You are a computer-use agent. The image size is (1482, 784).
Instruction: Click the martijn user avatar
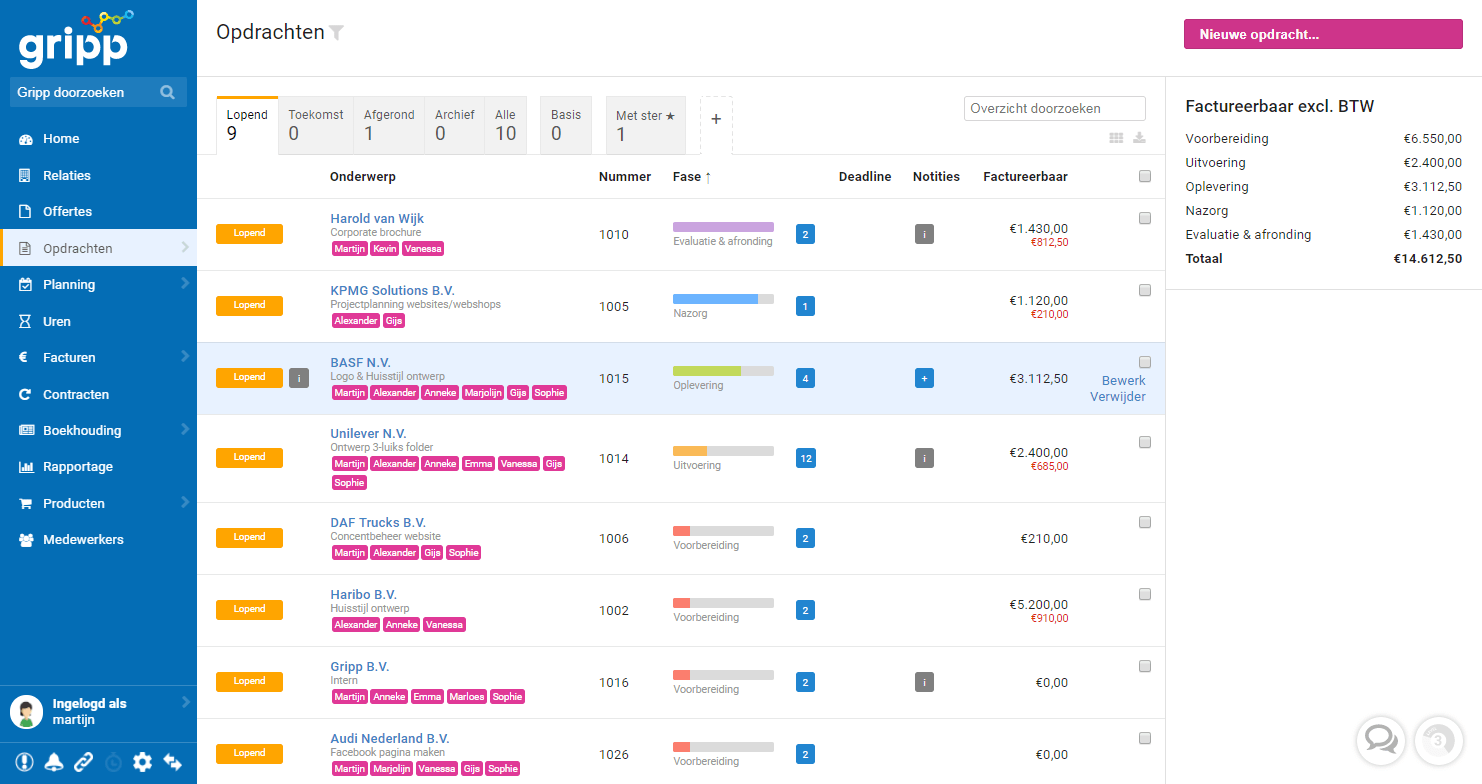pyautogui.click(x=26, y=712)
